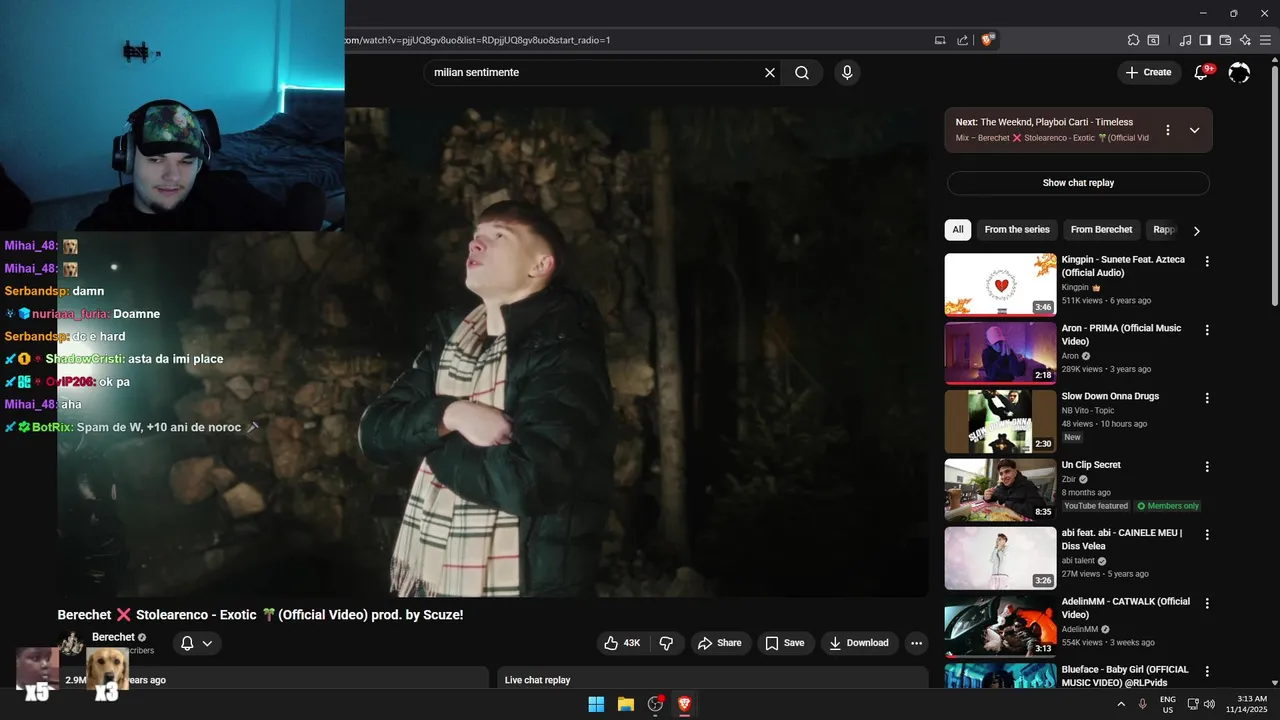Click the Brave browser taskbar icon
Screen dimensions: 1280x720
685,704
